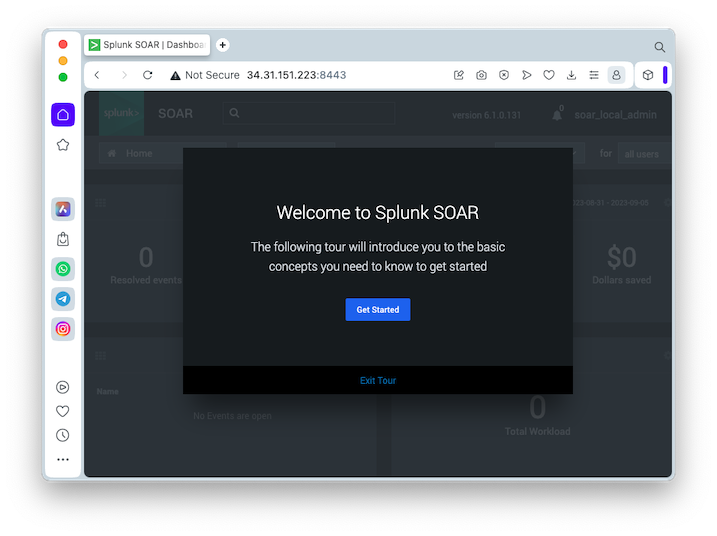Click the ad blocker shield icon
The height and width of the screenshot is (536, 717).
pyautogui.click(x=504, y=75)
